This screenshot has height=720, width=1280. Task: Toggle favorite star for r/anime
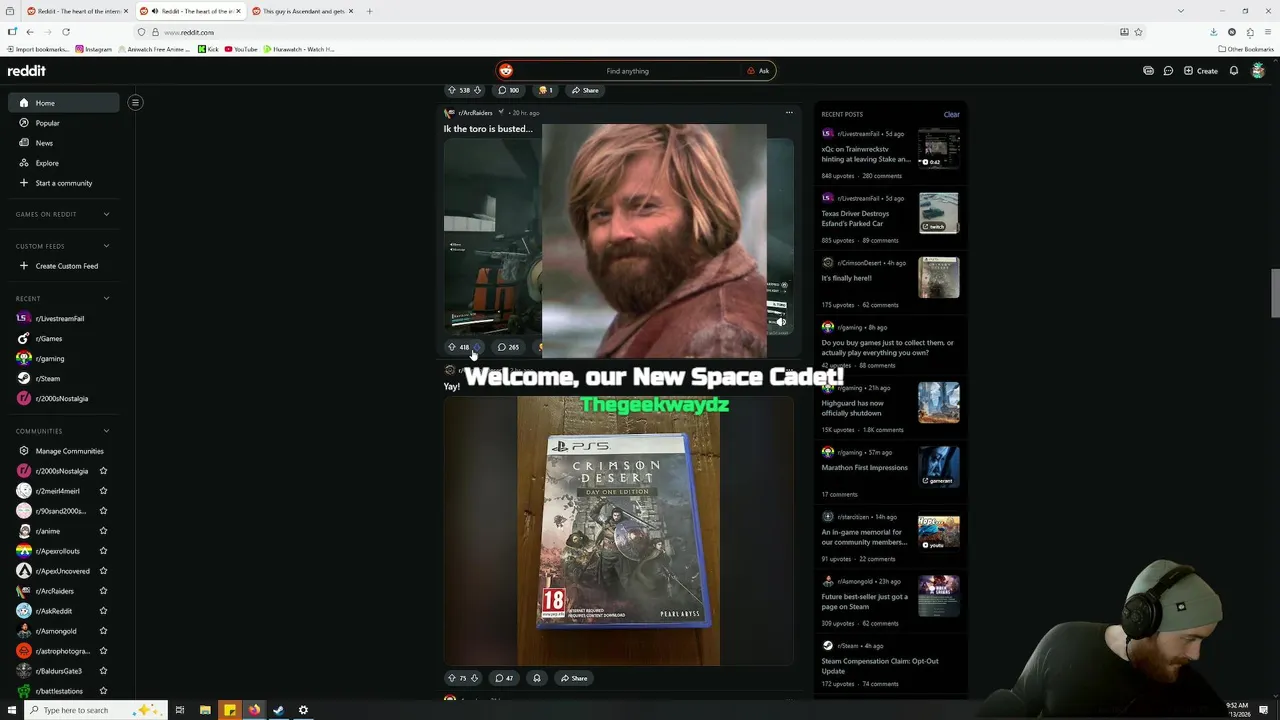pos(103,531)
